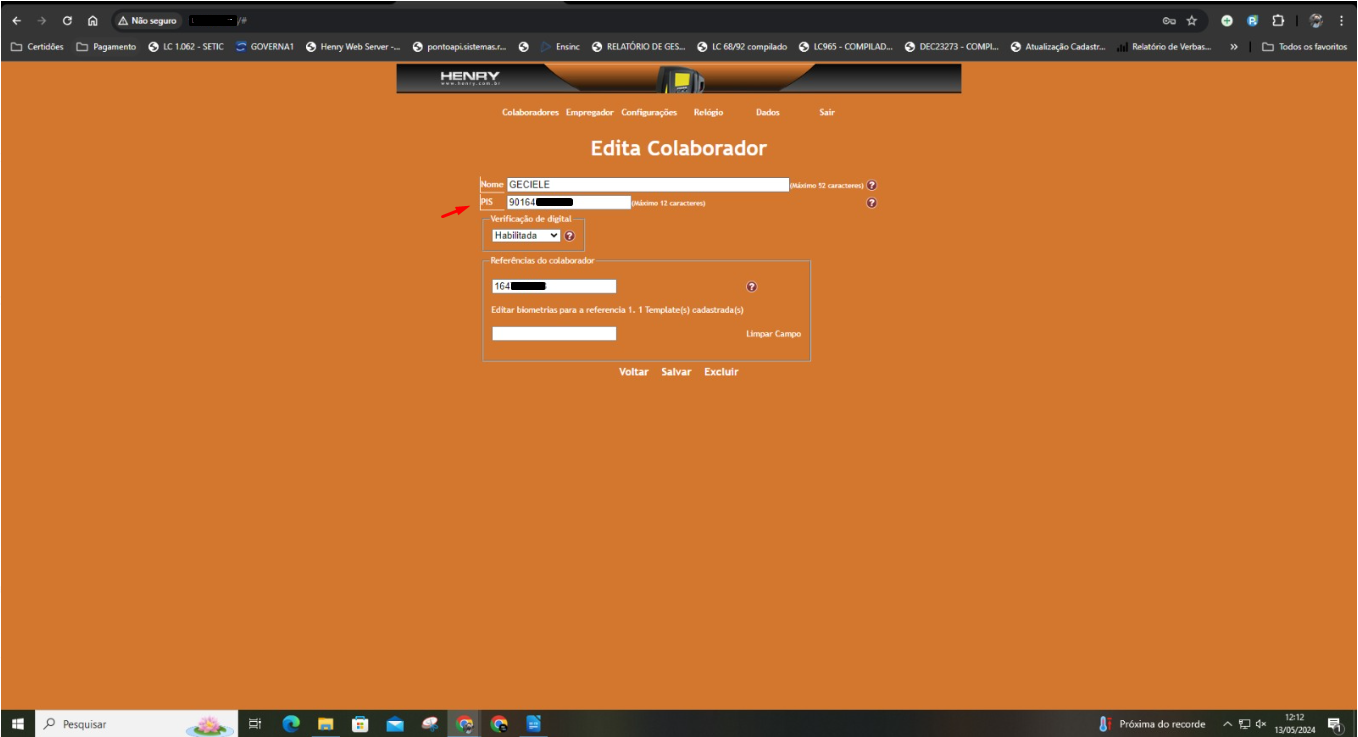Open the Relógio menu
The image size is (1358, 737).
708,113
